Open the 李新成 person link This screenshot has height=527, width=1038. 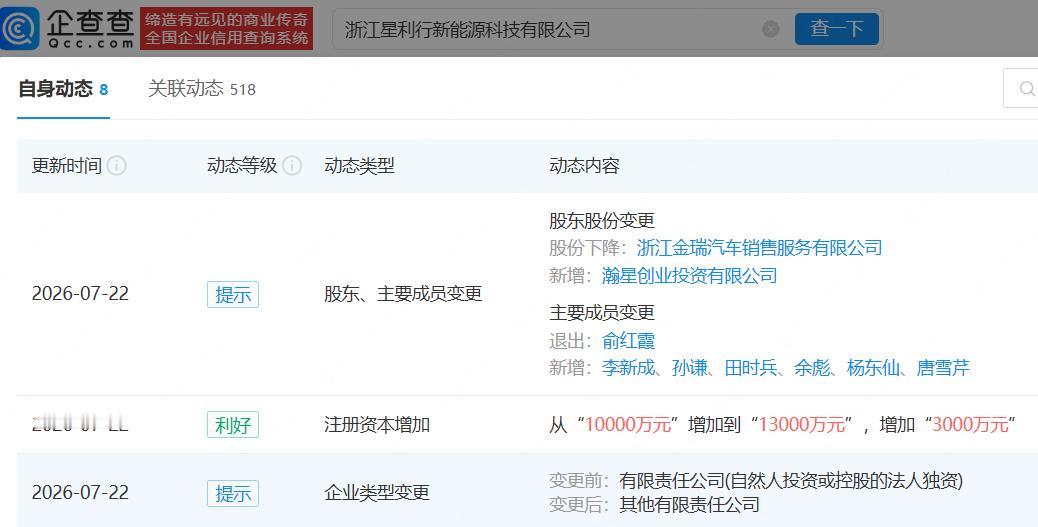tap(628, 367)
